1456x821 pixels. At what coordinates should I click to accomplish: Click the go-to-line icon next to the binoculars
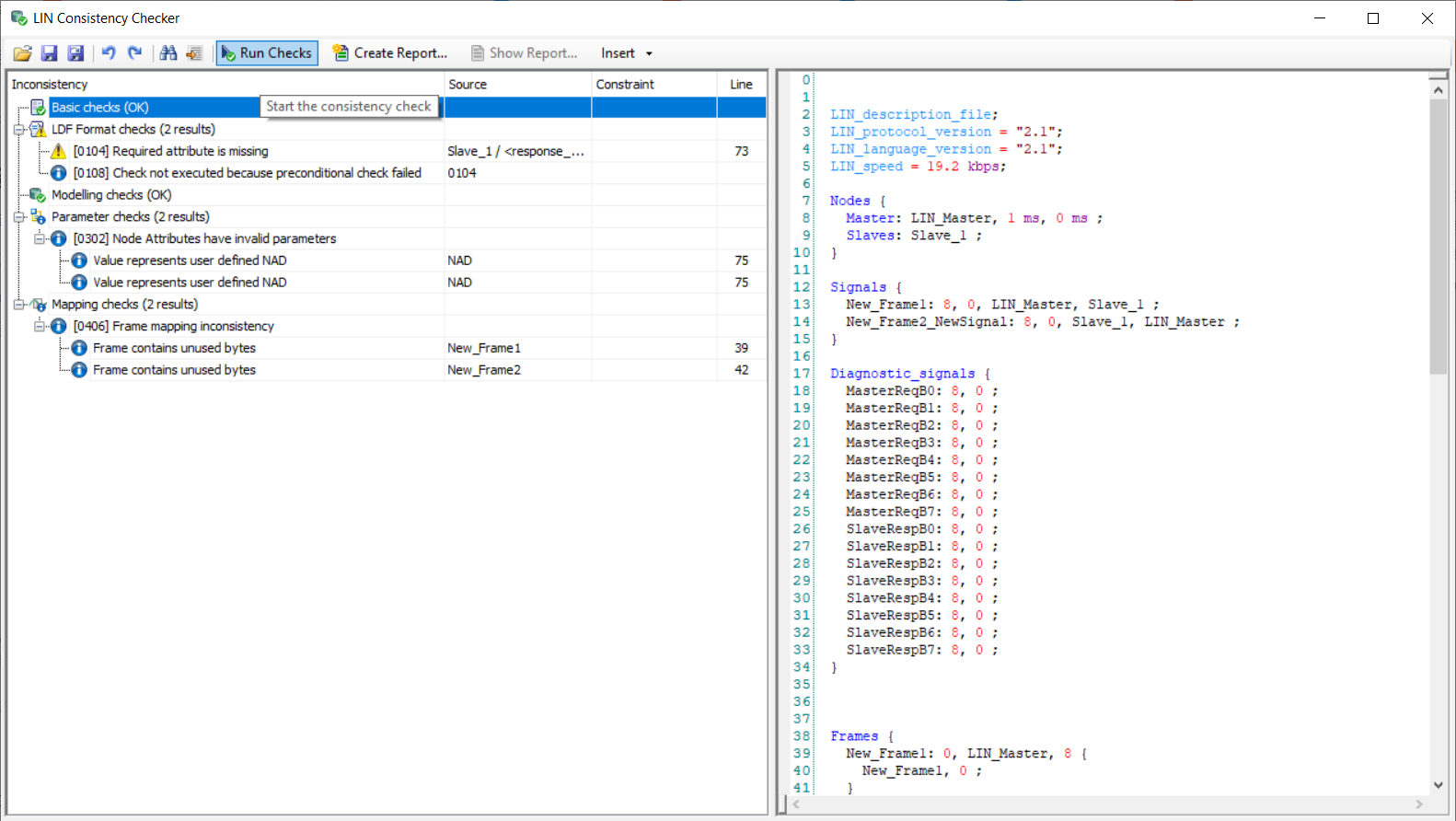click(x=194, y=53)
